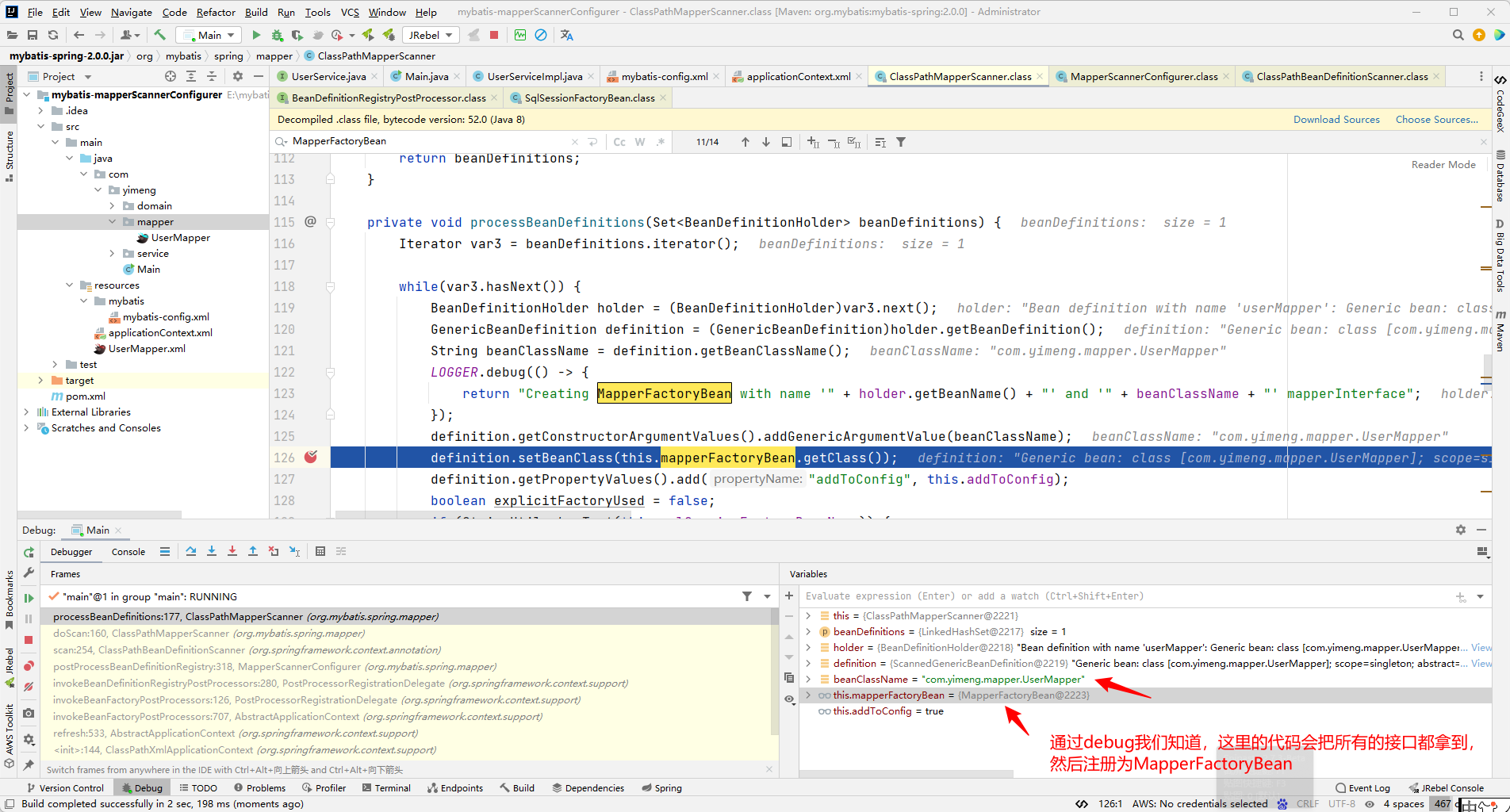The width and height of the screenshot is (1510, 812).
Task: Click the Search Everywhere magnifier icon
Action: click(x=1458, y=35)
